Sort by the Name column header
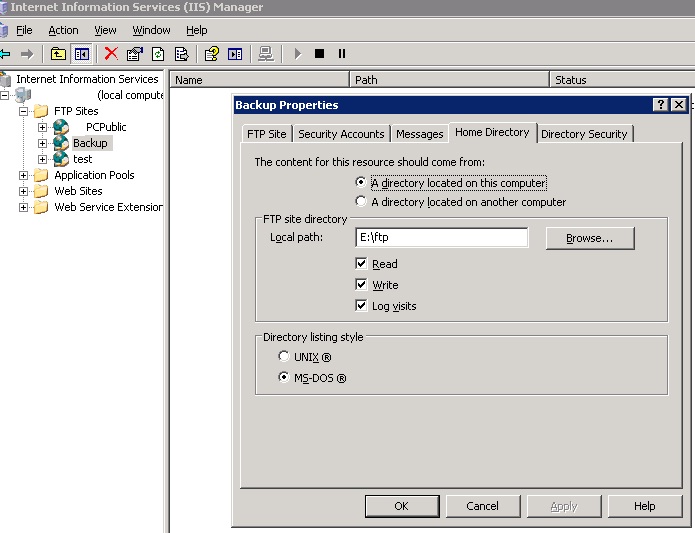The image size is (695, 533). [260, 80]
